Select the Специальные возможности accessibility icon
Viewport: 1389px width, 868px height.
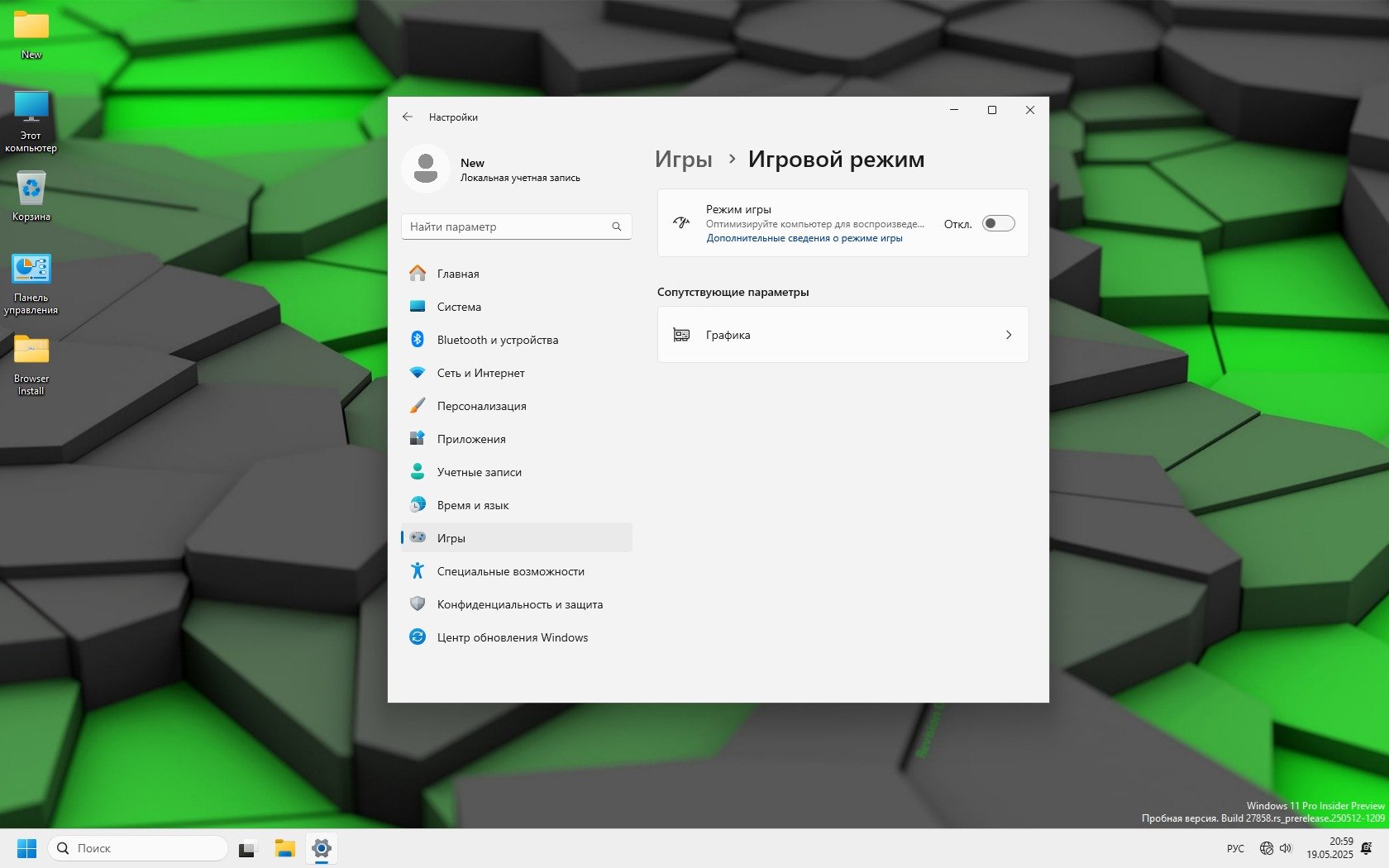coord(418,571)
